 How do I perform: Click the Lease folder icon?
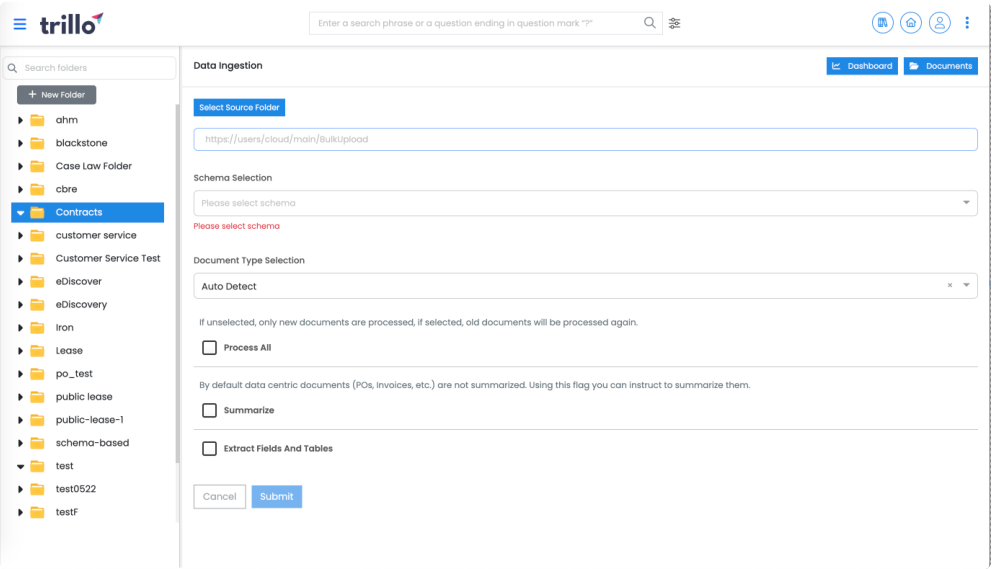[x=37, y=351]
